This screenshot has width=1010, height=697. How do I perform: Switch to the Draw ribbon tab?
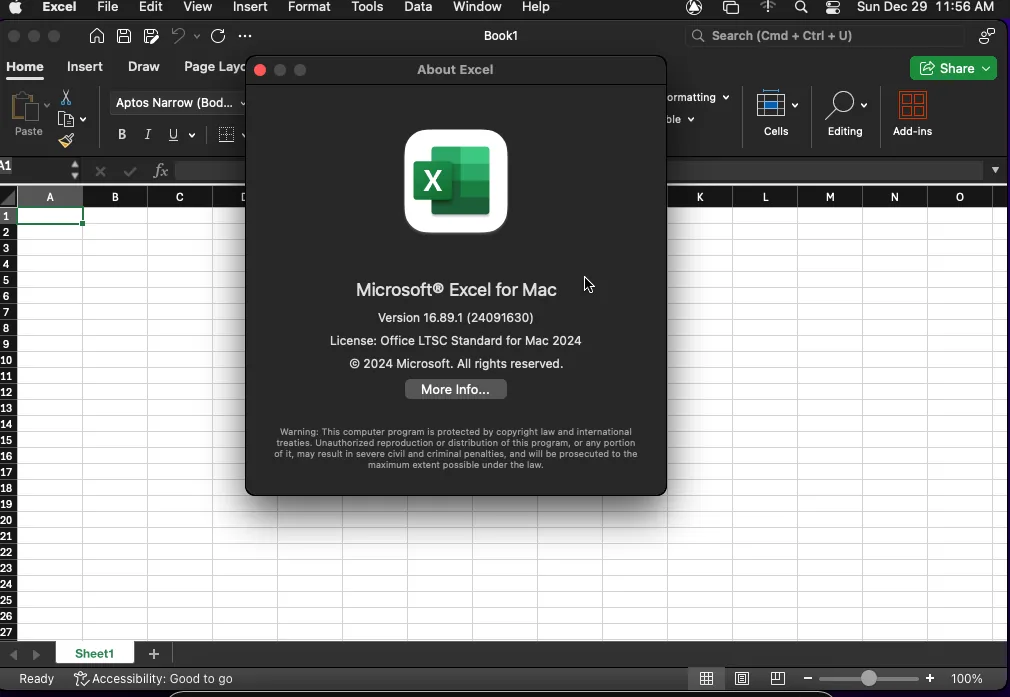(144, 67)
